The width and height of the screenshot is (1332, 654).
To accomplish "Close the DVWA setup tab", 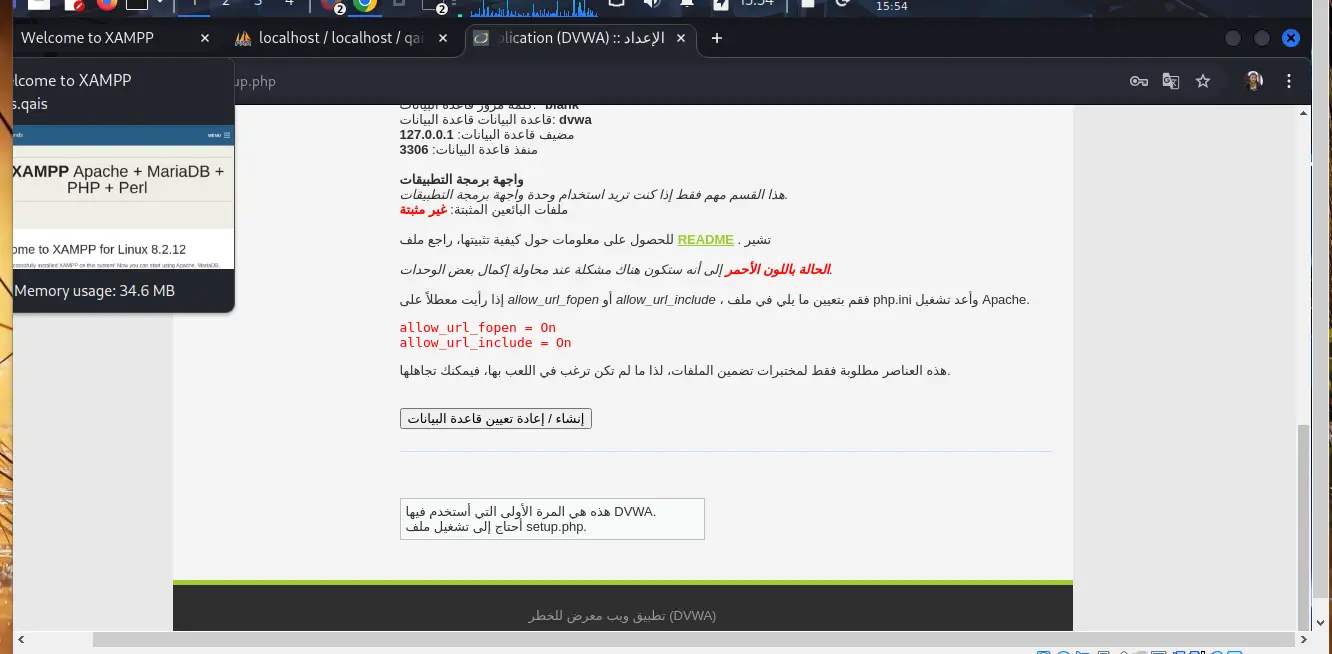I will click(x=682, y=38).
